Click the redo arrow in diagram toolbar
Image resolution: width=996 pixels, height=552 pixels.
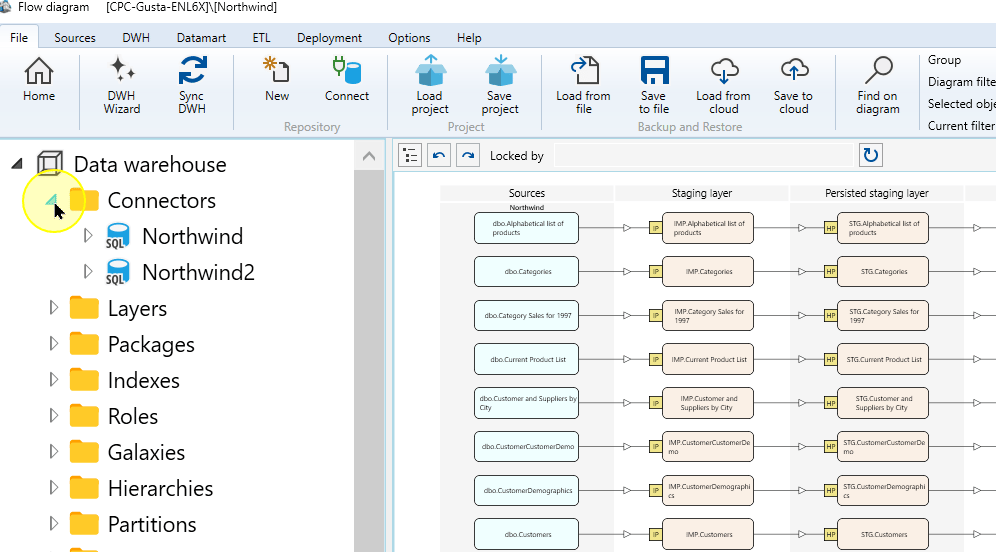(x=468, y=156)
